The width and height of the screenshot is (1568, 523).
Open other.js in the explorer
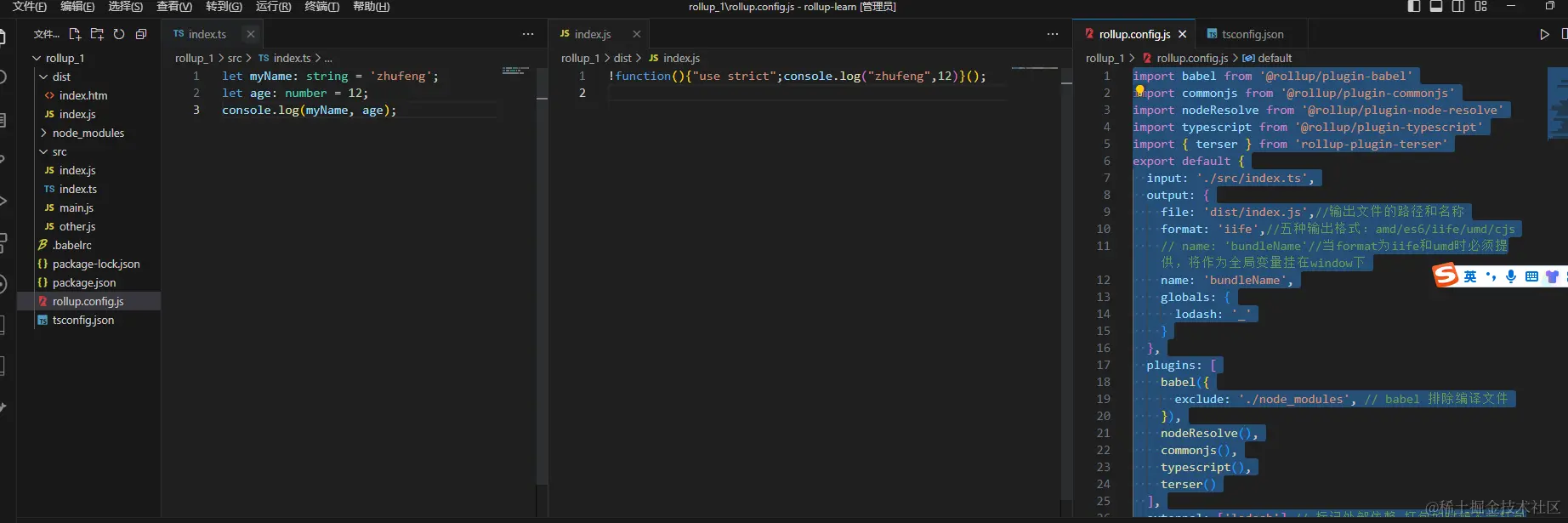77,226
